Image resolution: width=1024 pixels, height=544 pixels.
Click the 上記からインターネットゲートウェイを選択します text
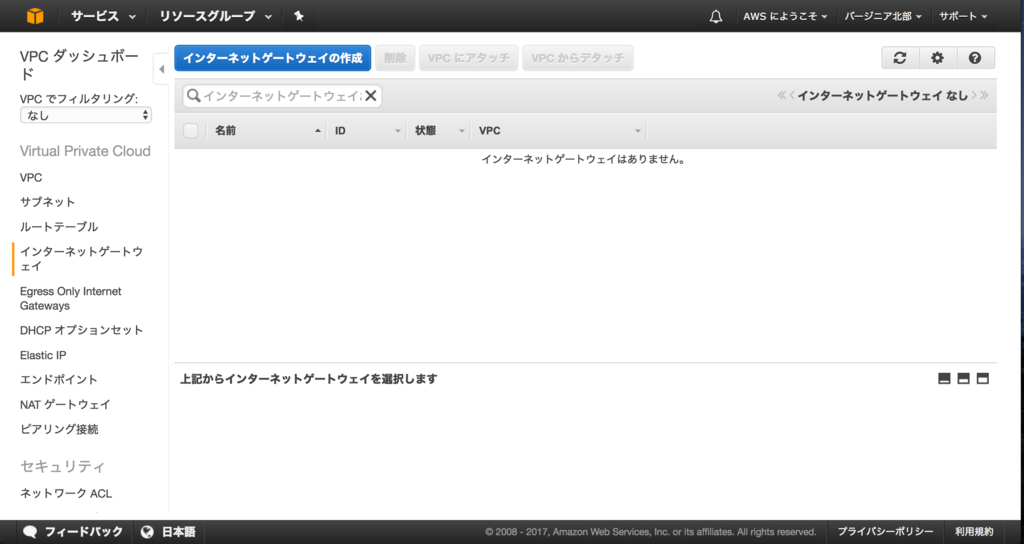(x=308, y=379)
